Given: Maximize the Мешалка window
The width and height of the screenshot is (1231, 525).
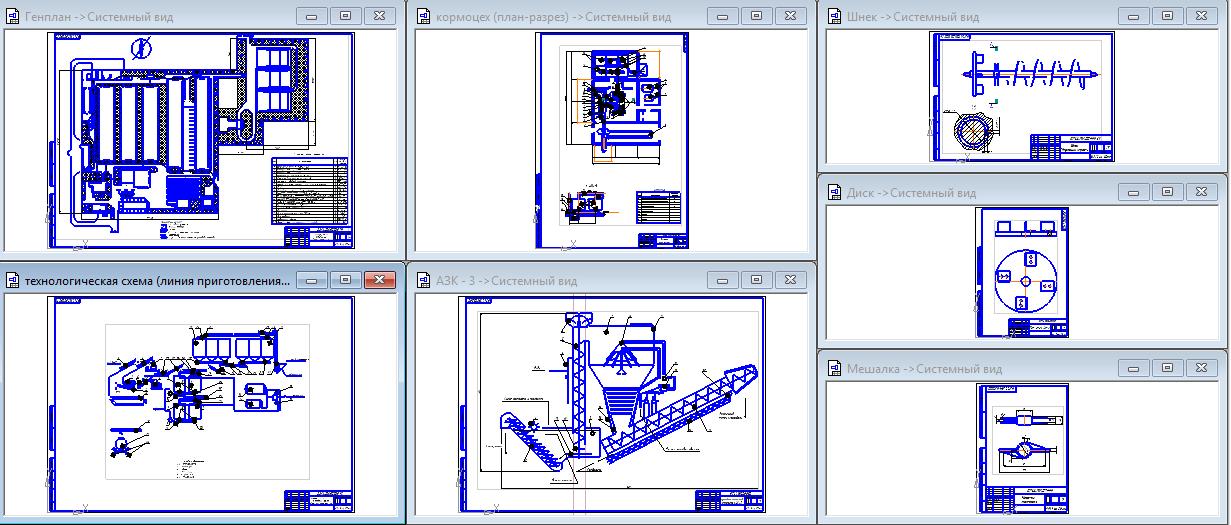Looking at the screenshot, I should (x=1167, y=368).
